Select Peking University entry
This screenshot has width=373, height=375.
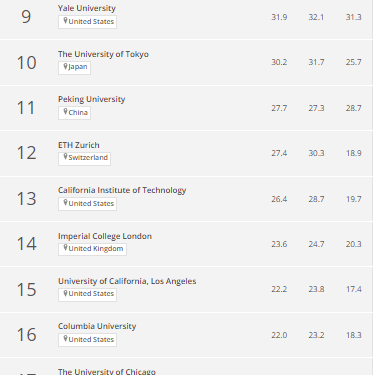(x=91, y=99)
